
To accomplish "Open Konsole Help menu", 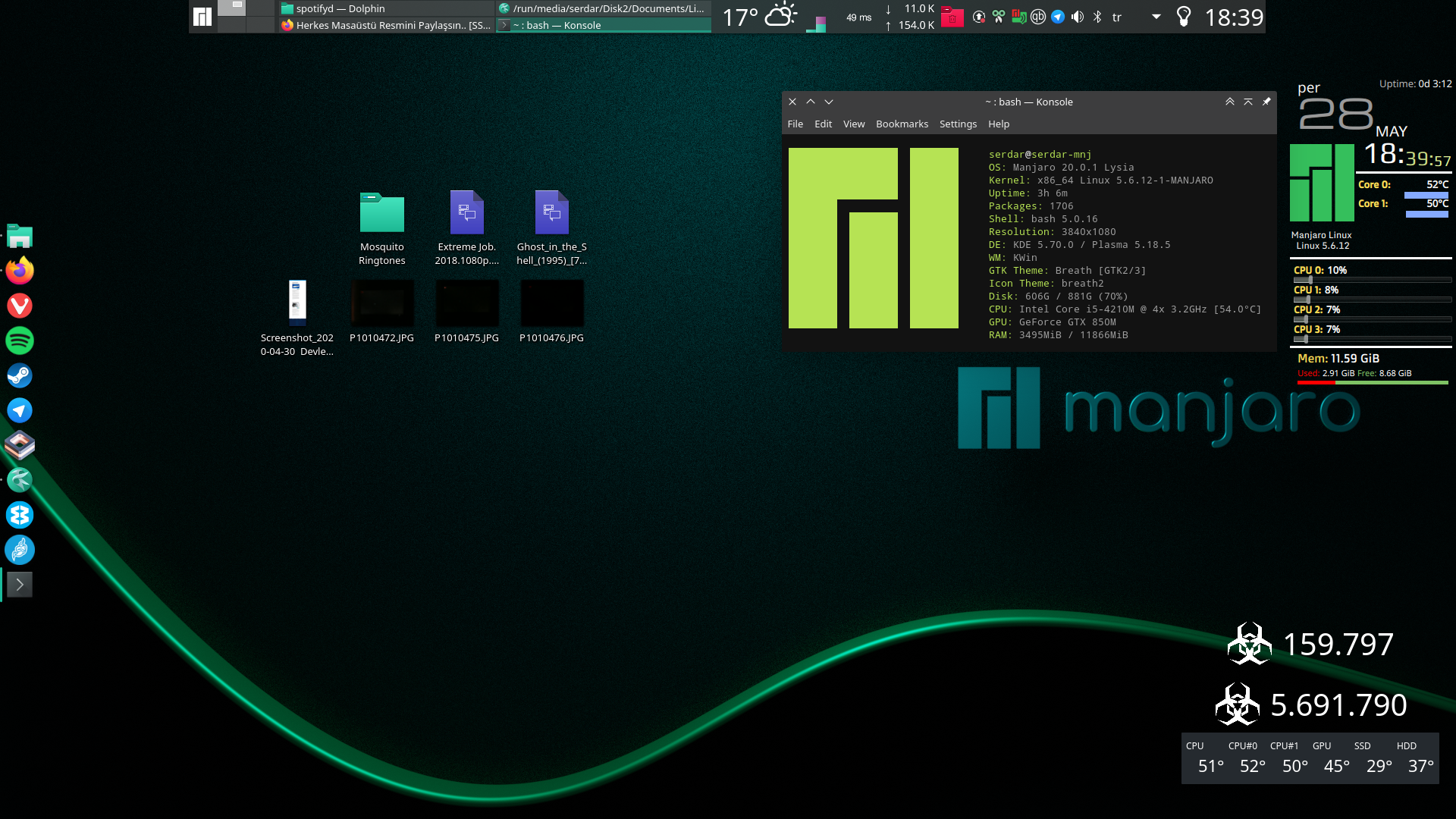I will coord(999,124).
